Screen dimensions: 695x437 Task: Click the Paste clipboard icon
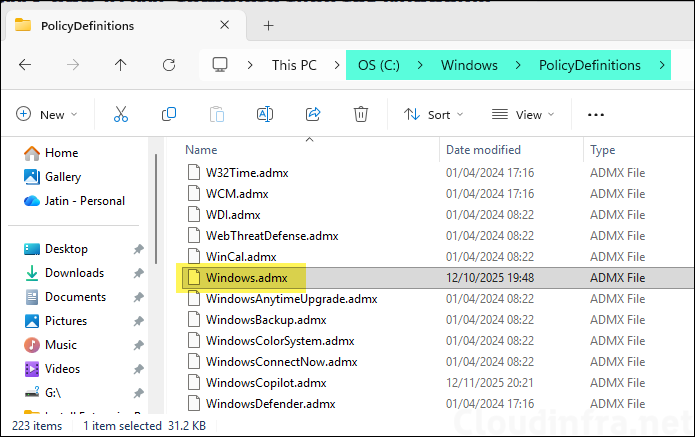point(217,114)
